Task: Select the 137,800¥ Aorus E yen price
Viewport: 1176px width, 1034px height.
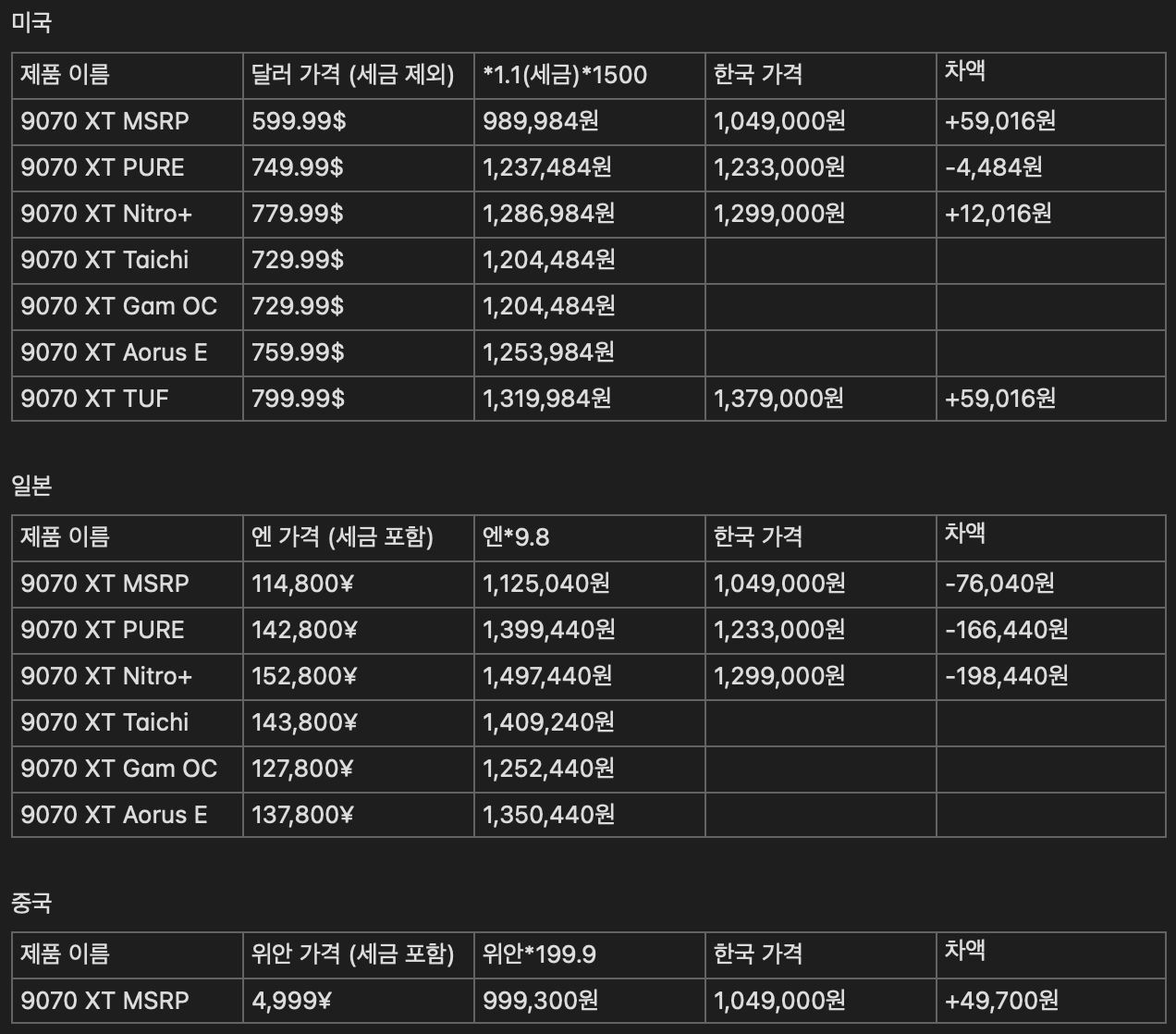Action: point(303,815)
